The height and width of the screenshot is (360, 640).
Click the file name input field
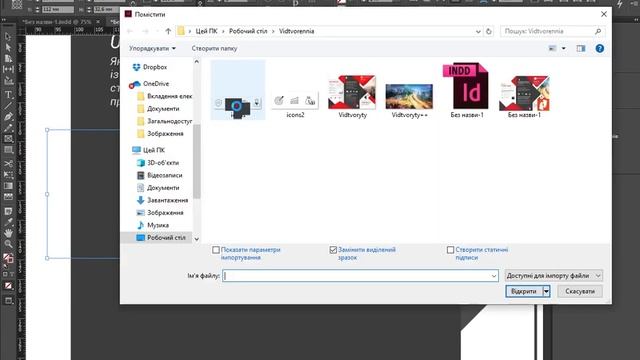tap(360, 276)
